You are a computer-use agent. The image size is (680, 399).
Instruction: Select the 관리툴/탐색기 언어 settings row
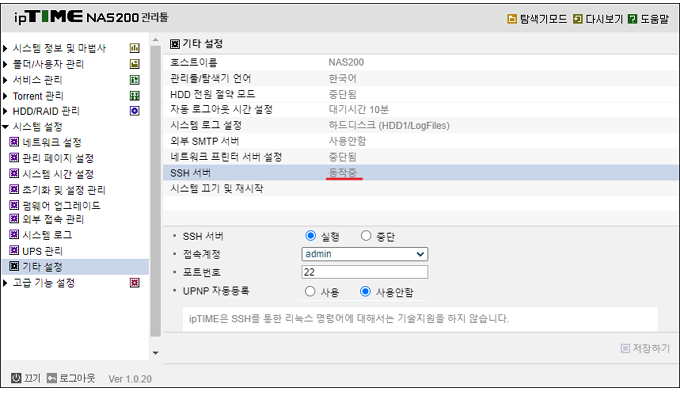click(421, 78)
